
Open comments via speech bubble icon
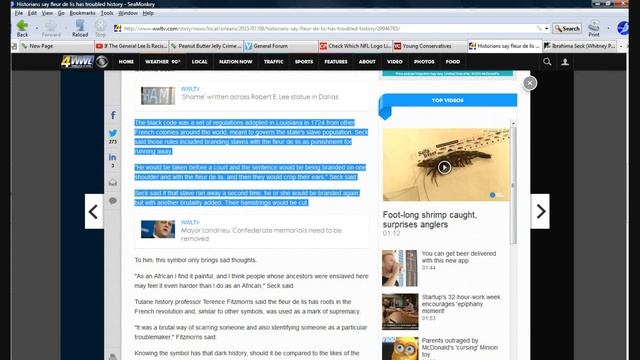click(113, 201)
